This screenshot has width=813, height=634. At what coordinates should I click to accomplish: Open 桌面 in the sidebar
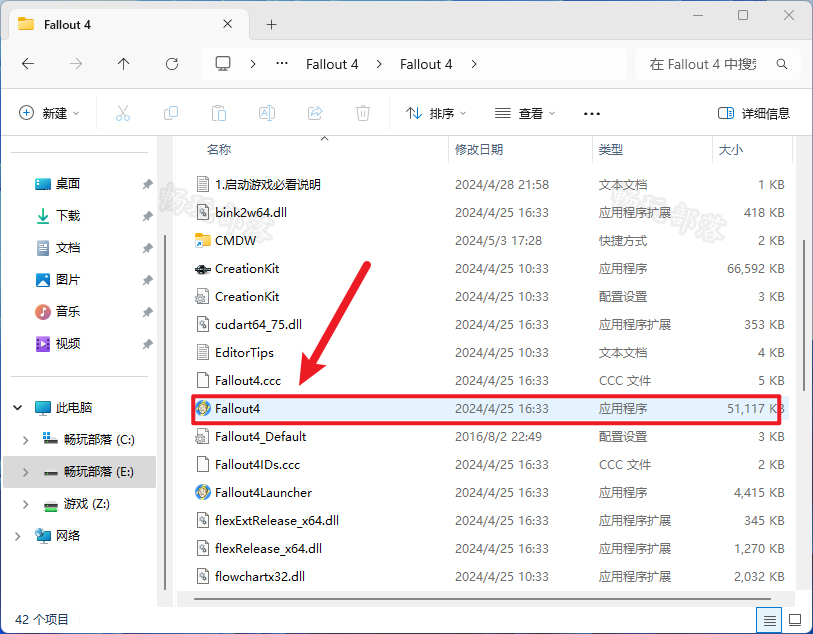(67, 184)
